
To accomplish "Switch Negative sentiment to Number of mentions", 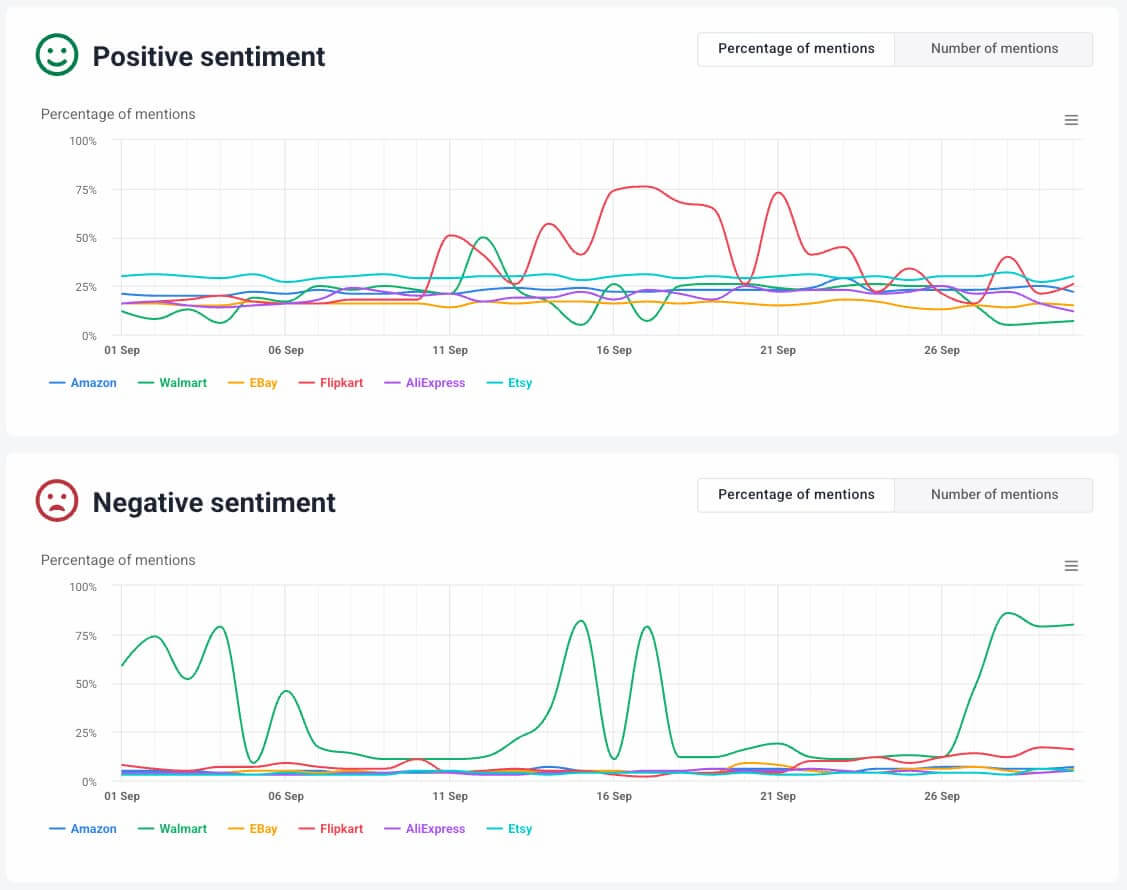I will click(x=994, y=494).
